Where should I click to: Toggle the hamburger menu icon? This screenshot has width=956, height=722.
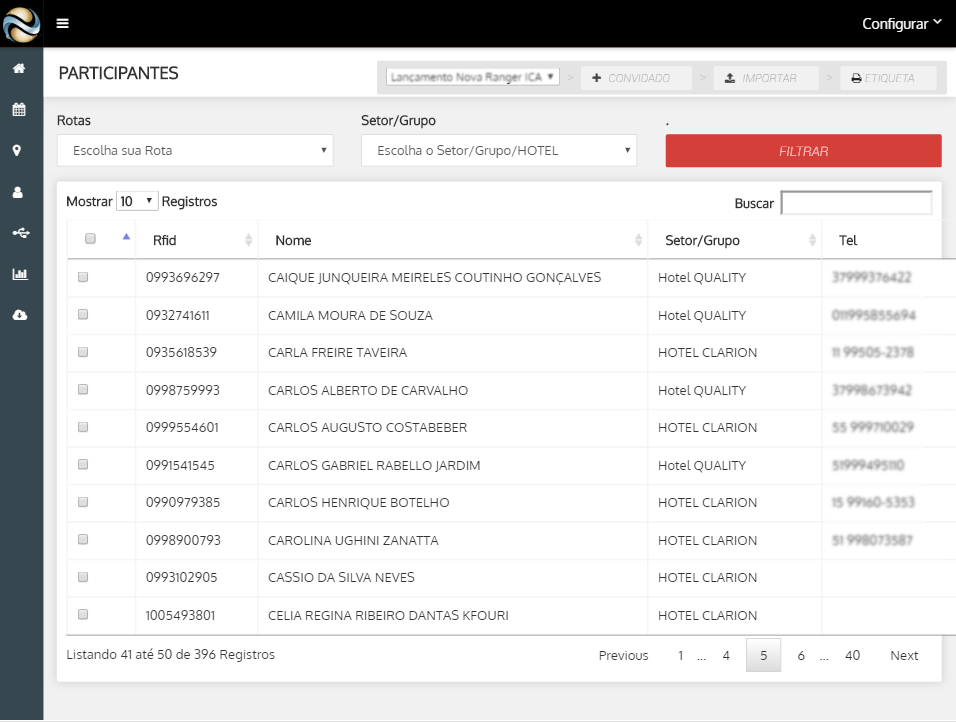[63, 23]
